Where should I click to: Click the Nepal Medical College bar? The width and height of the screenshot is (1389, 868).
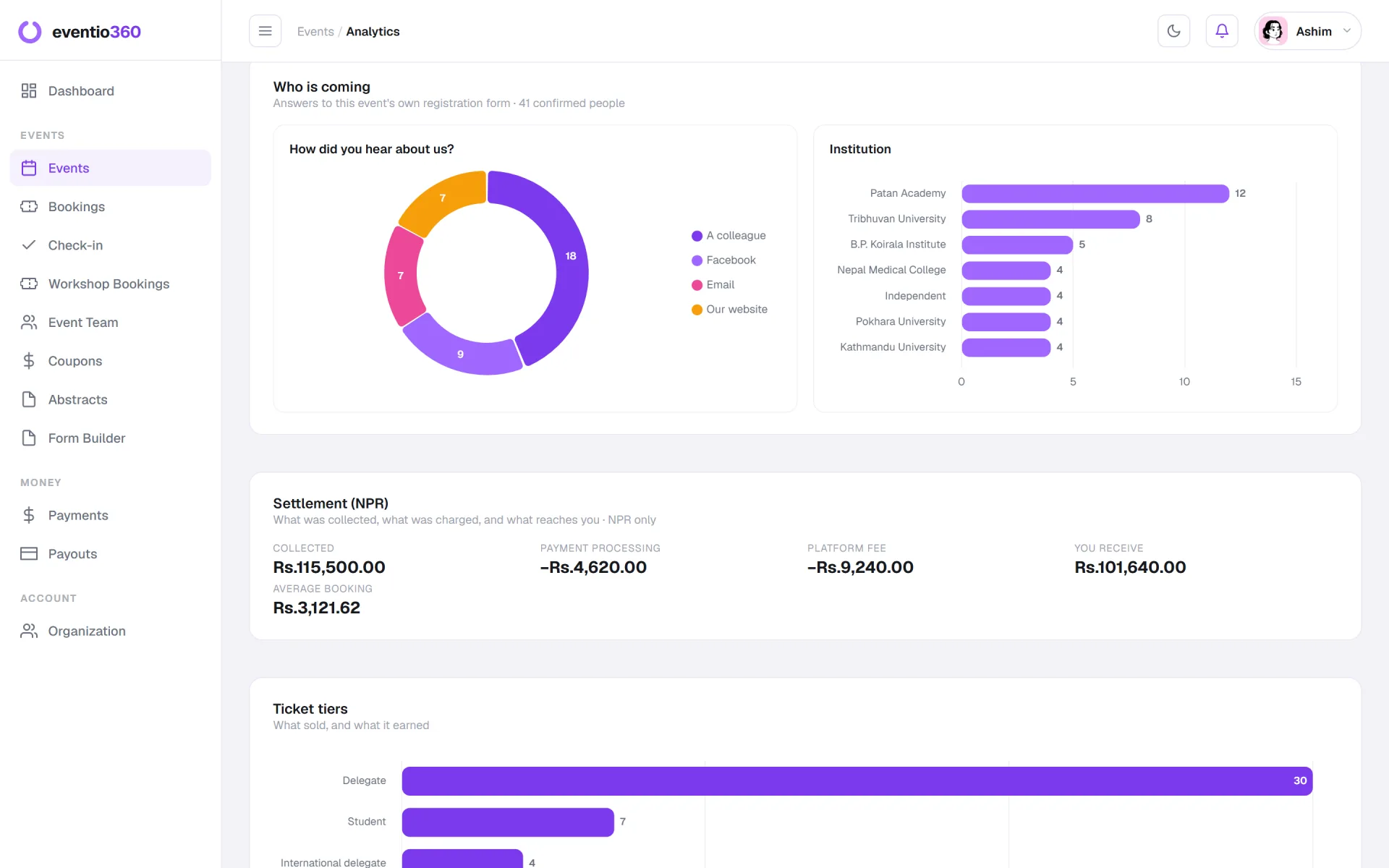(1006, 271)
